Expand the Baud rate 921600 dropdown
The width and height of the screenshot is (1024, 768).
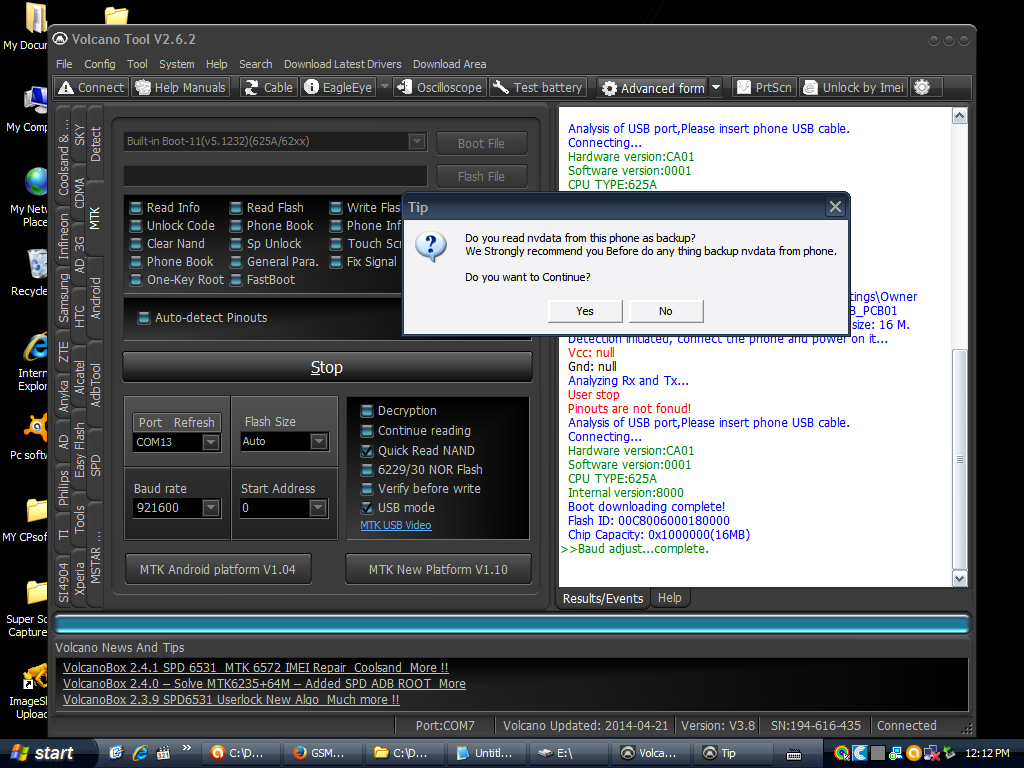tap(210, 507)
